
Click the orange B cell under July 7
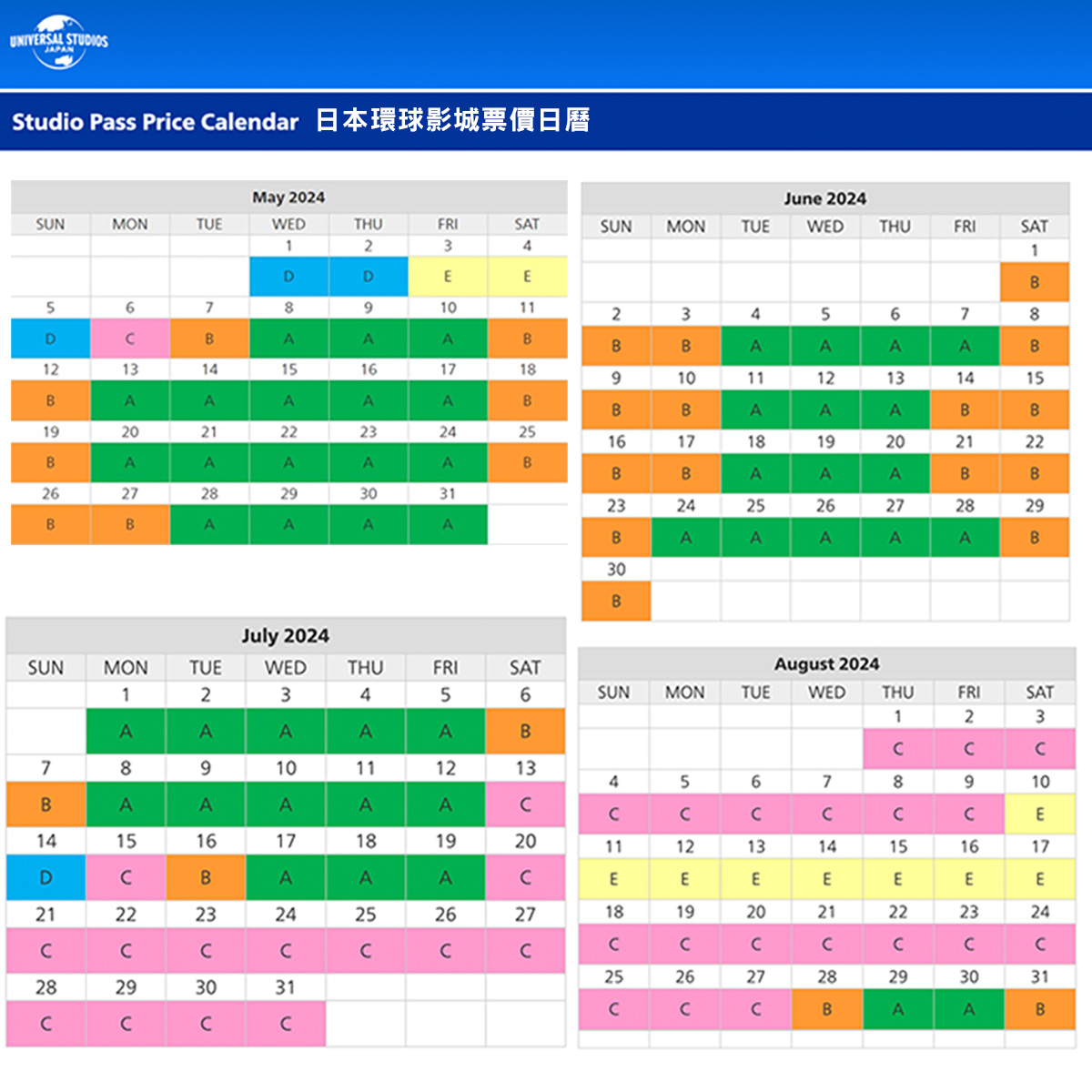tap(45, 804)
